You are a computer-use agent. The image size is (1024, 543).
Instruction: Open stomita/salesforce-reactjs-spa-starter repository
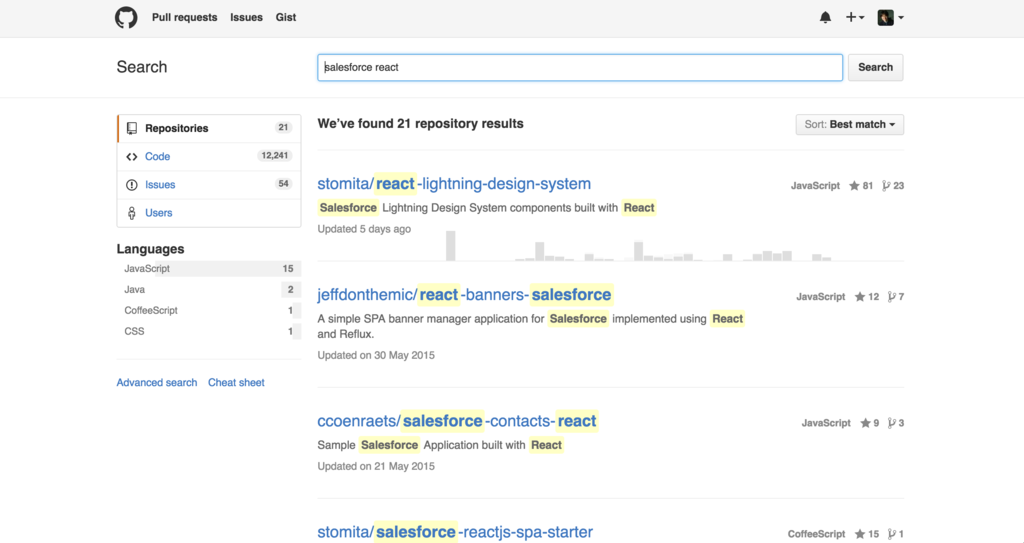[x=455, y=532]
